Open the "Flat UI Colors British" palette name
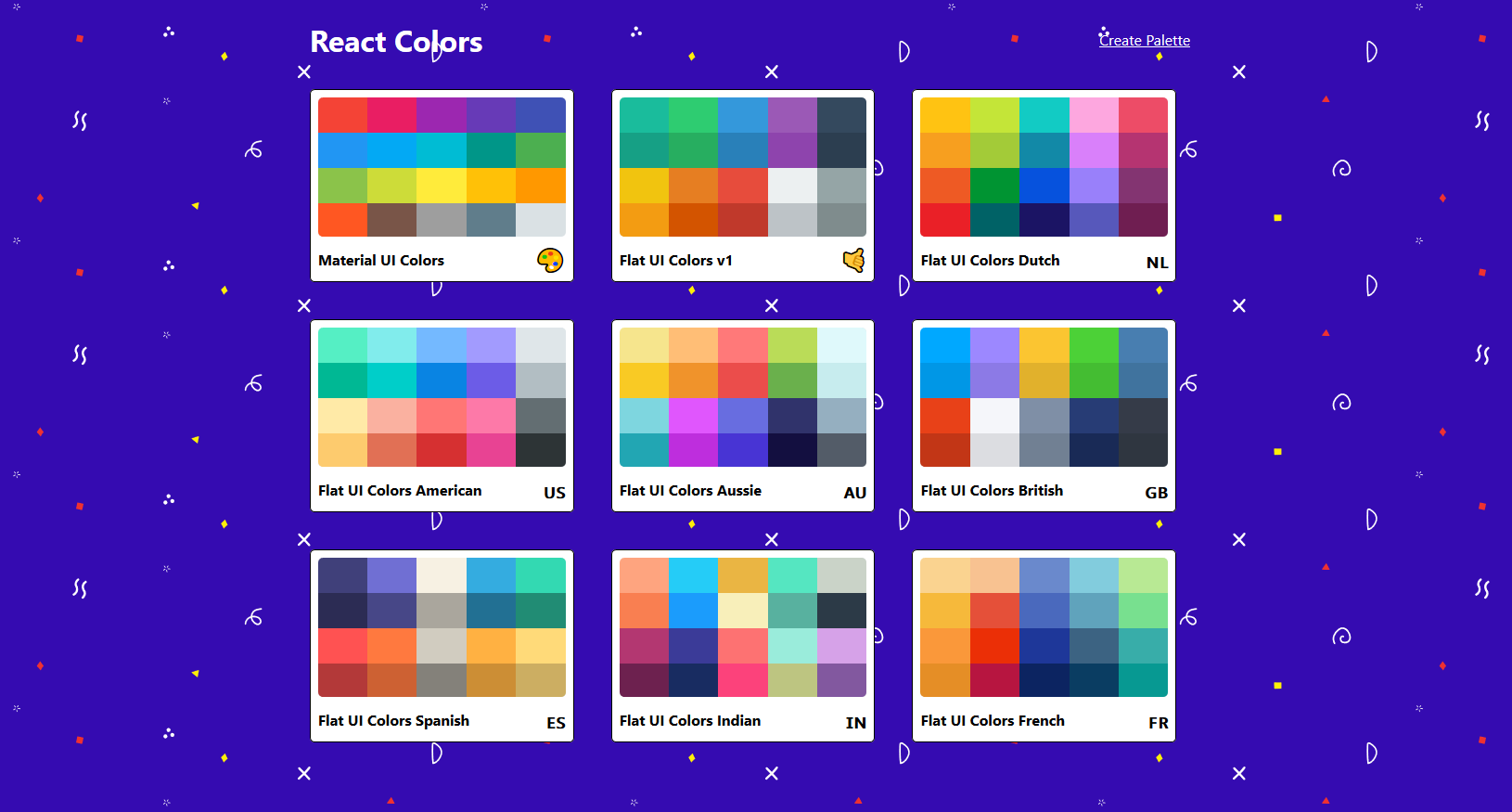This screenshot has width=1512, height=812. click(x=992, y=491)
